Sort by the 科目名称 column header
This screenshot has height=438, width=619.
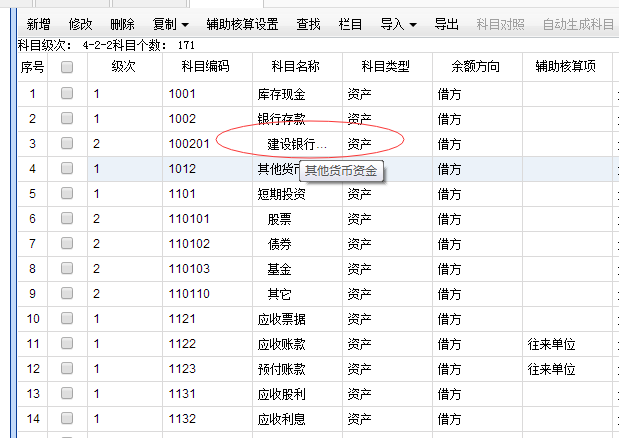click(295, 67)
